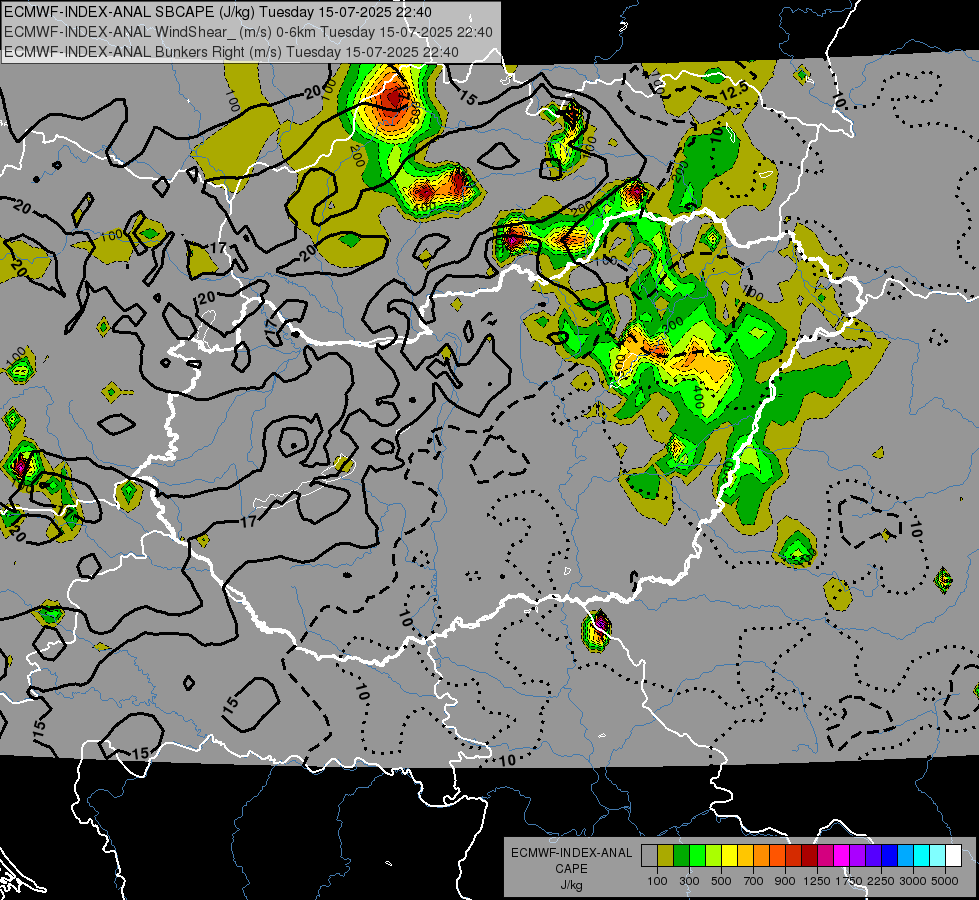The width and height of the screenshot is (979, 900).
Task: Click the dark red swatch left of 1250
Action: [x=810, y=855]
